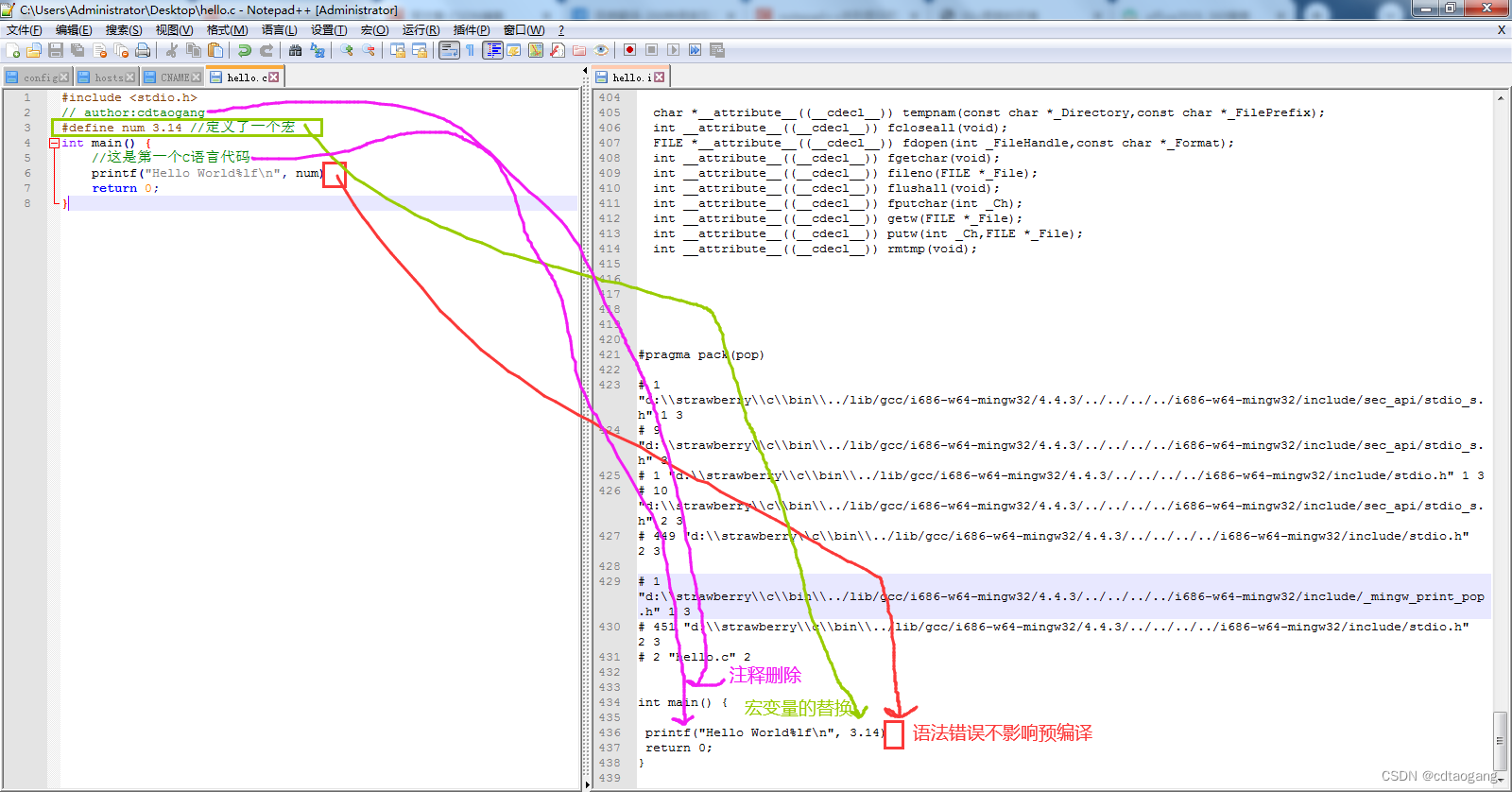
Task: Click the Cut scissors icon
Action: 172,50
